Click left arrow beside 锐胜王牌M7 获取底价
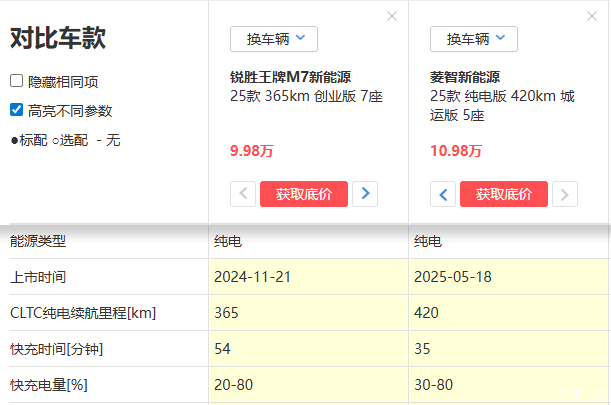The height and width of the screenshot is (405, 611). coord(243,194)
